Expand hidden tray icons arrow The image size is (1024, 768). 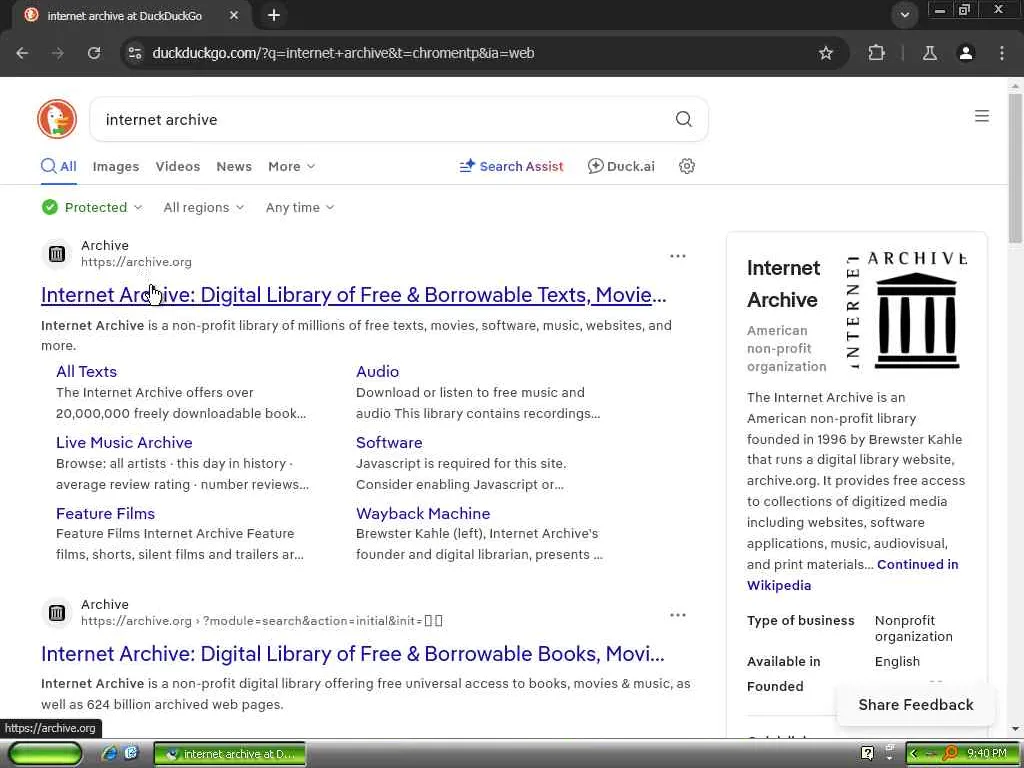[x=913, y=754]
